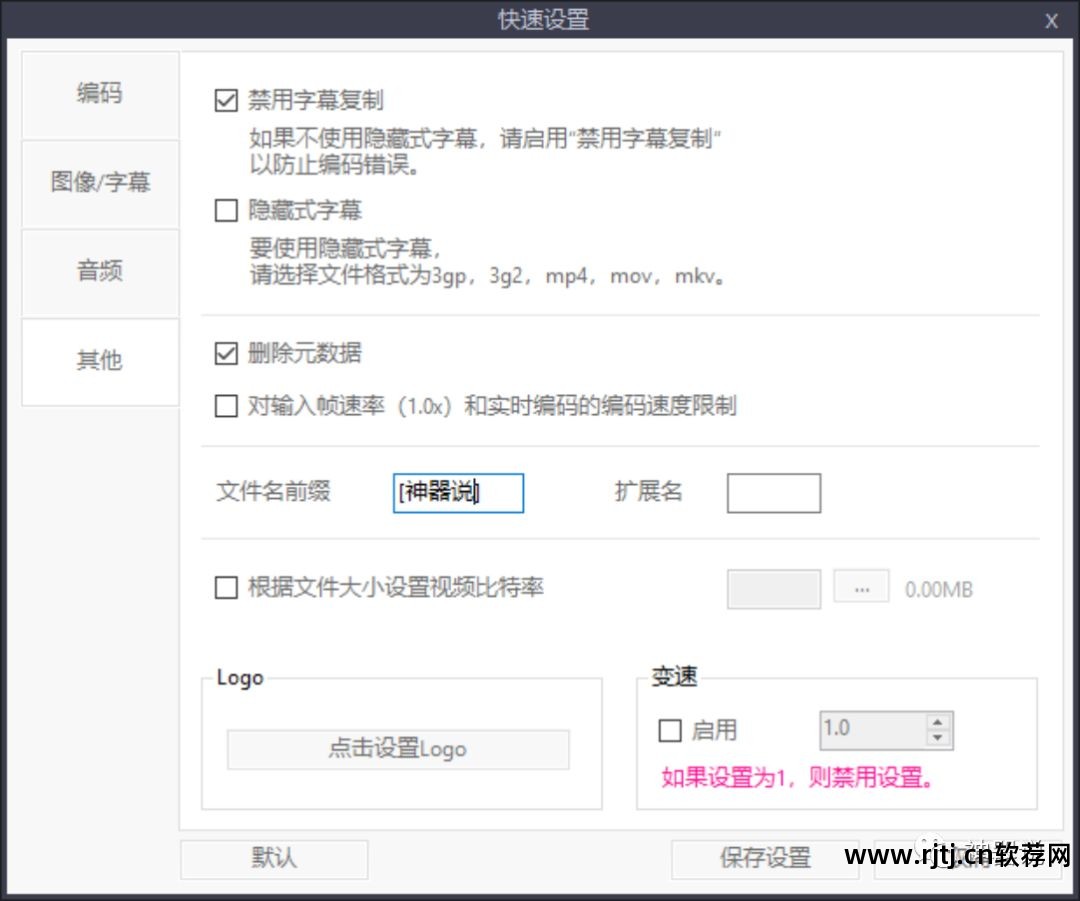Click 点击设置Logo to set a logo
Screen dimensions: 1080x901
tap(398, 749)
